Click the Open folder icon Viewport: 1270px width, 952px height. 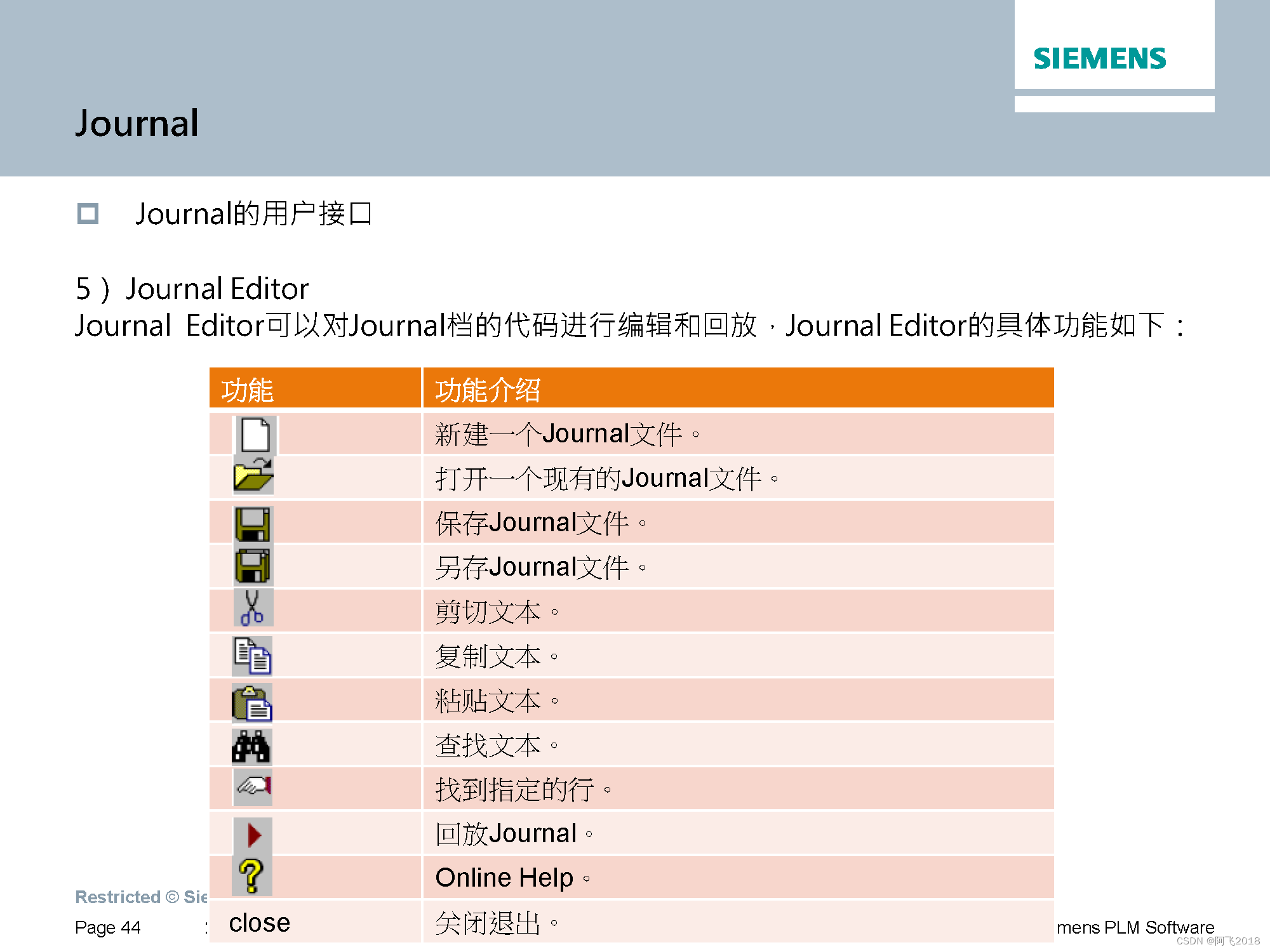point(253,475)
